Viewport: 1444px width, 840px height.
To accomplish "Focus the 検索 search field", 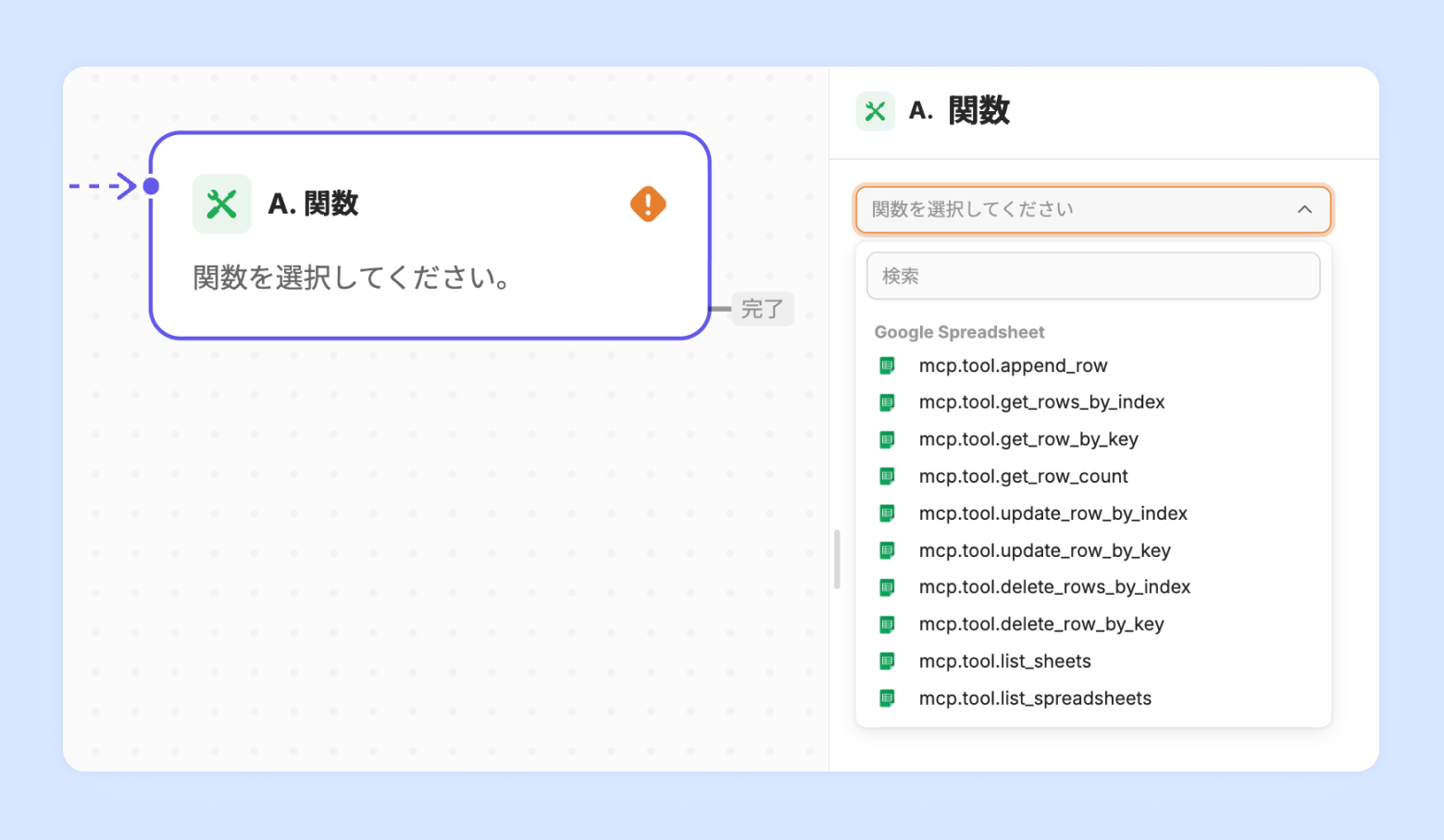I will pyautogui.click(x=1092, y=276).
